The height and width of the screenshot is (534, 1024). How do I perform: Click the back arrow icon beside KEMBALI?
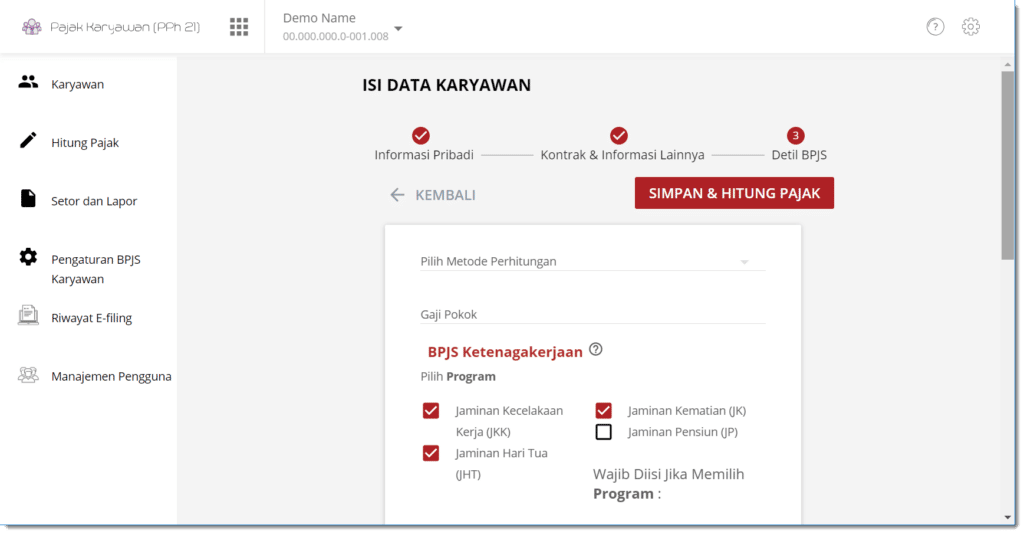397,195
